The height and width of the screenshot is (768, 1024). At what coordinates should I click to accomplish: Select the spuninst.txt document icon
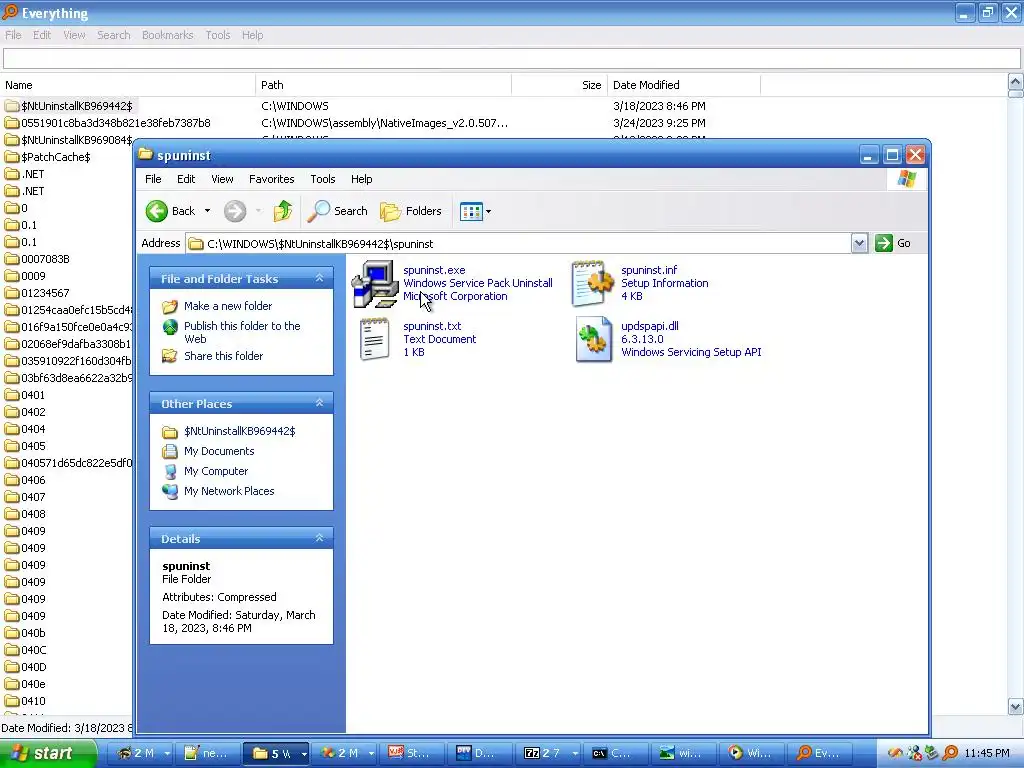(375, 339)
